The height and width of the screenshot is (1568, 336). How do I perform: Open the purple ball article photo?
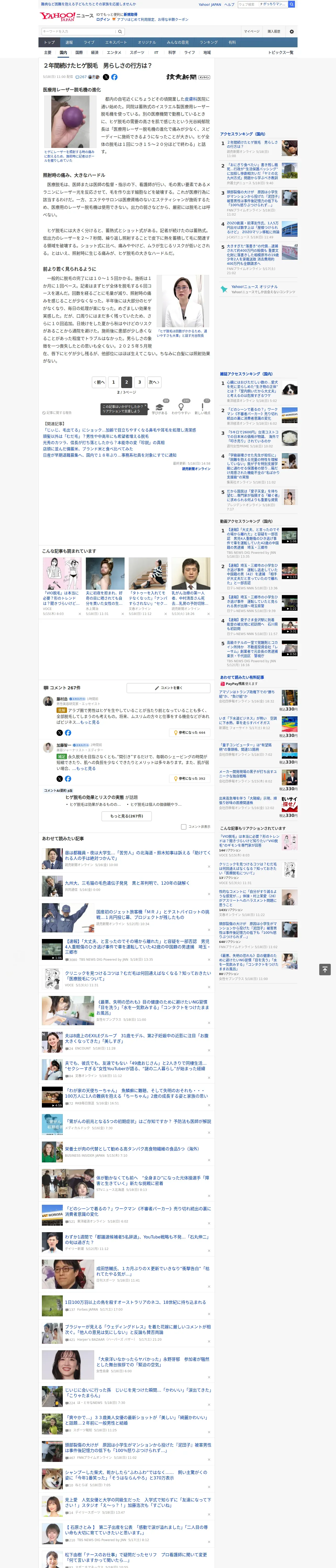(71, 122)
